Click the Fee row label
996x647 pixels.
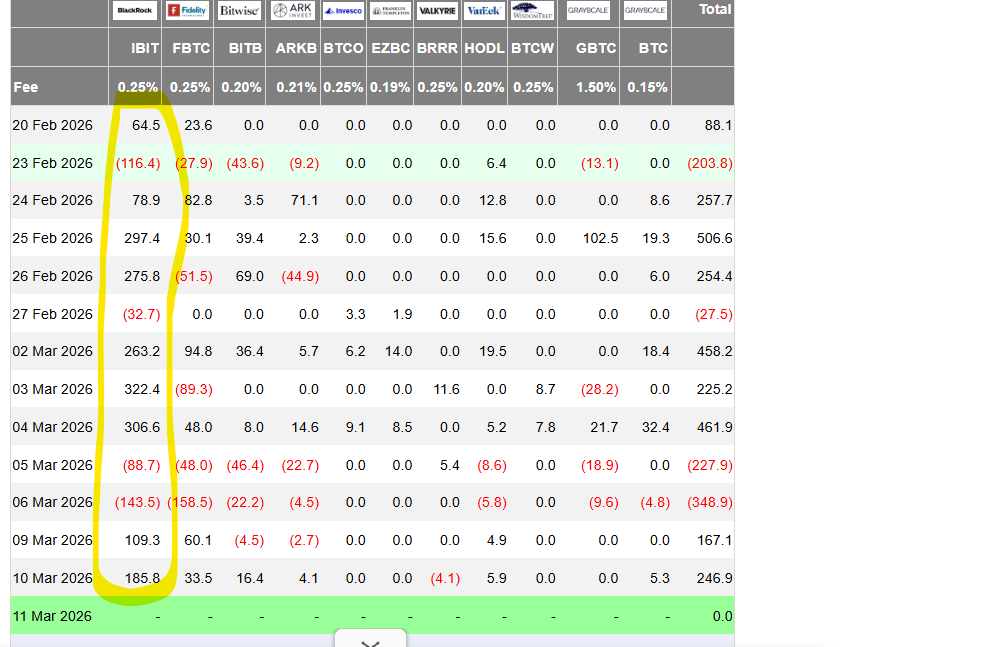pos(26,87)
